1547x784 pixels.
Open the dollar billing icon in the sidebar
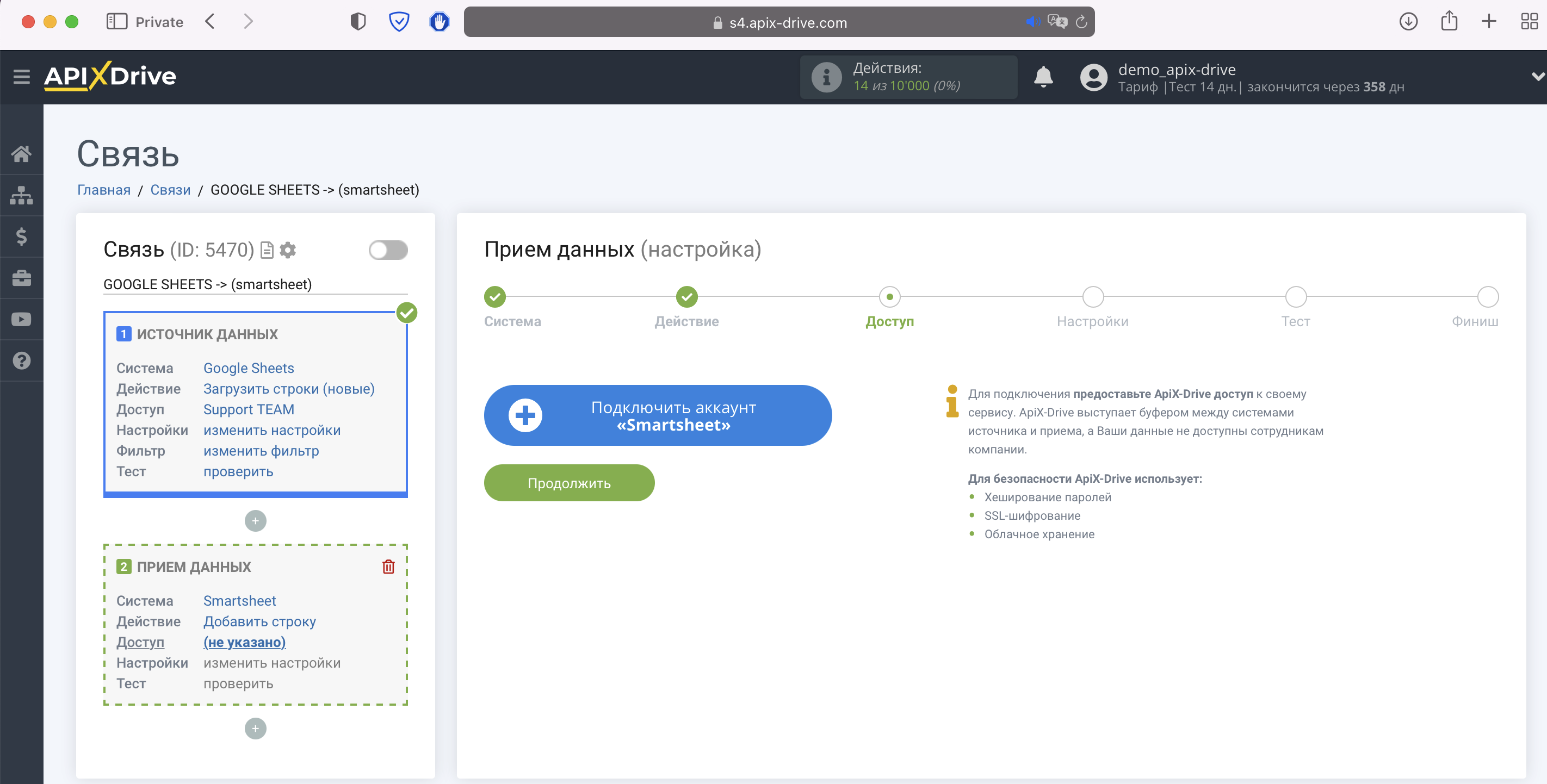point(22,237)
